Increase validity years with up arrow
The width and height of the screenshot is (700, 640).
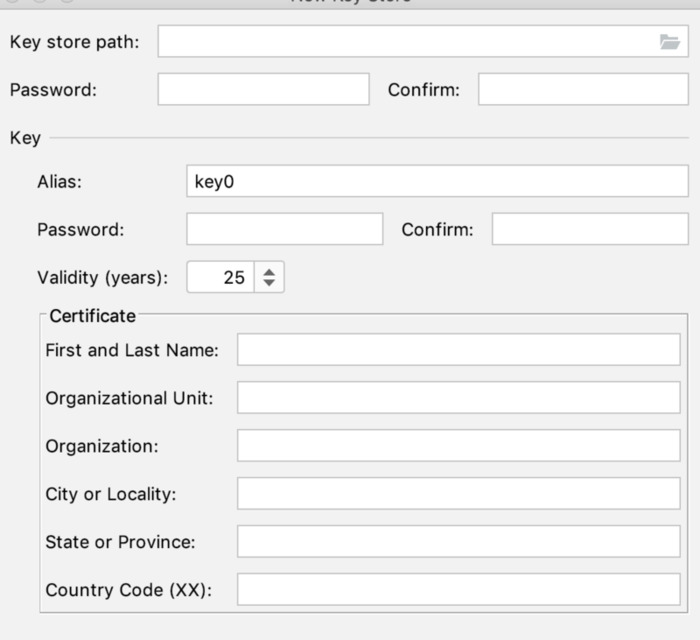269,272
